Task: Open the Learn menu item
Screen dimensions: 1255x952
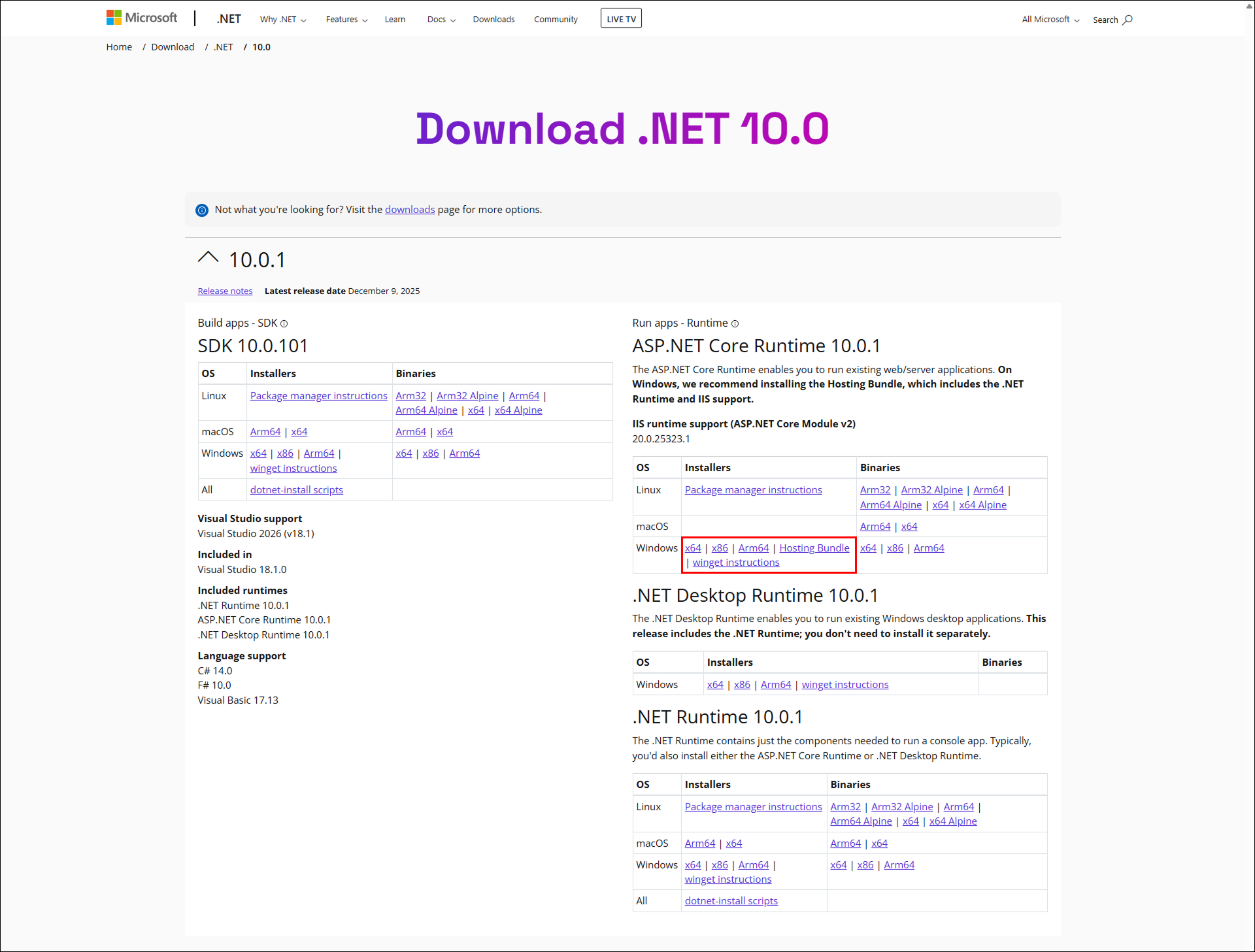Action: [395, 19]
